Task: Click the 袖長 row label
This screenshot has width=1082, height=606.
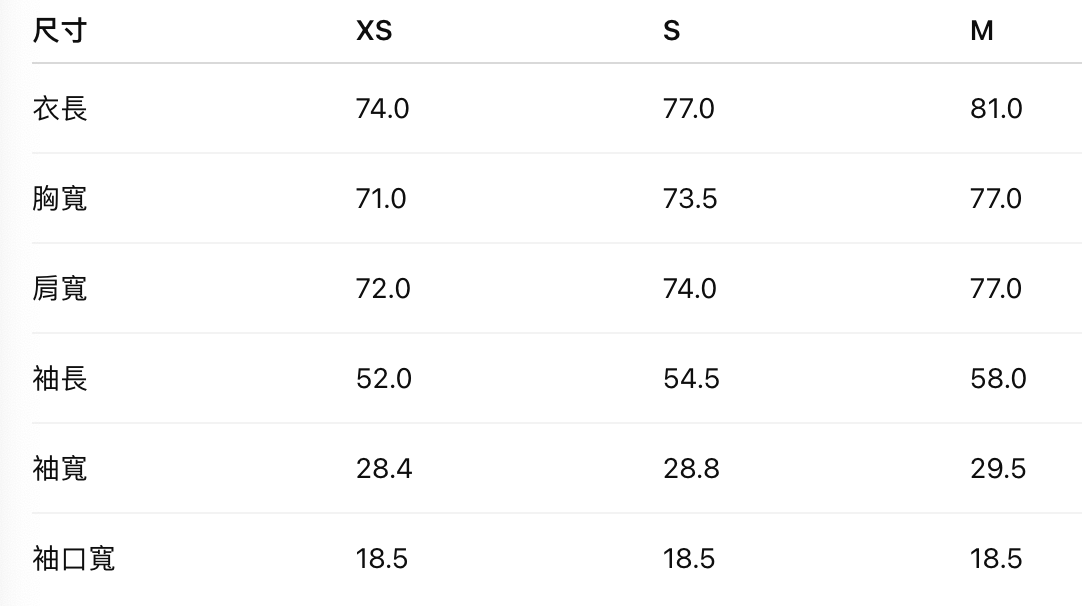Action: click(60, 378)
